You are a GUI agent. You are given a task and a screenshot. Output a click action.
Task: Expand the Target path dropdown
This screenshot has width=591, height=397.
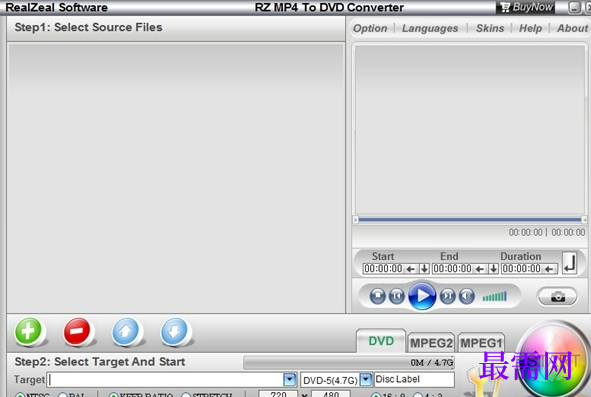pyautogui.click(x=289, y=379)
